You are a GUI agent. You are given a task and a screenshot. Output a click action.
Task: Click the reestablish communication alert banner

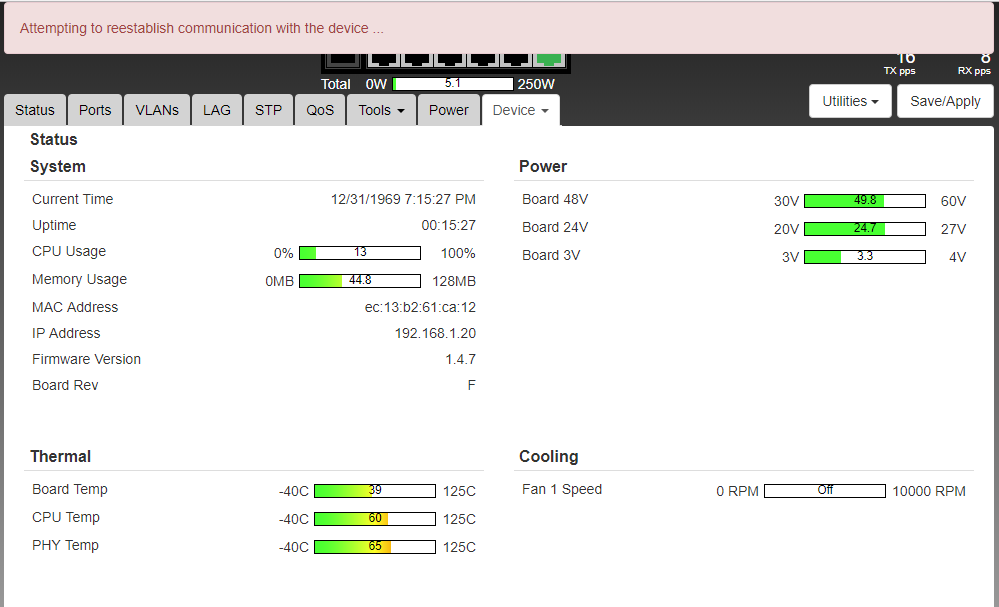(x=499, y=28)
